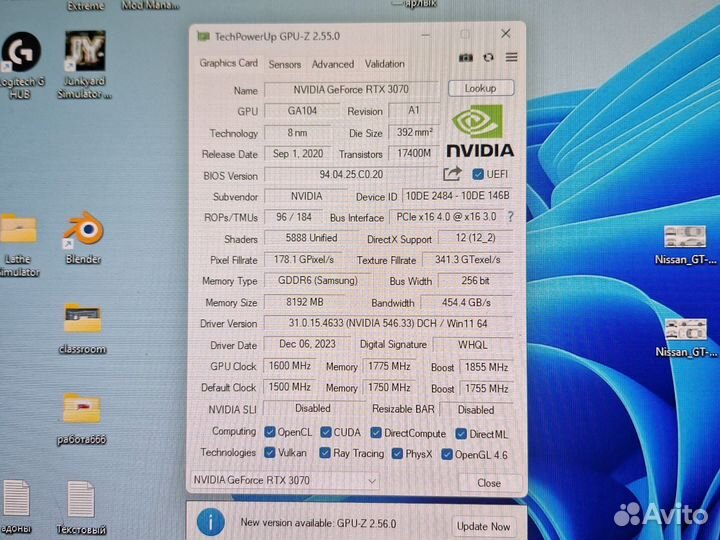This screenshot has height=540, width=720.
Task: Click the Digital Signature value WHQL
Action: 472,345
